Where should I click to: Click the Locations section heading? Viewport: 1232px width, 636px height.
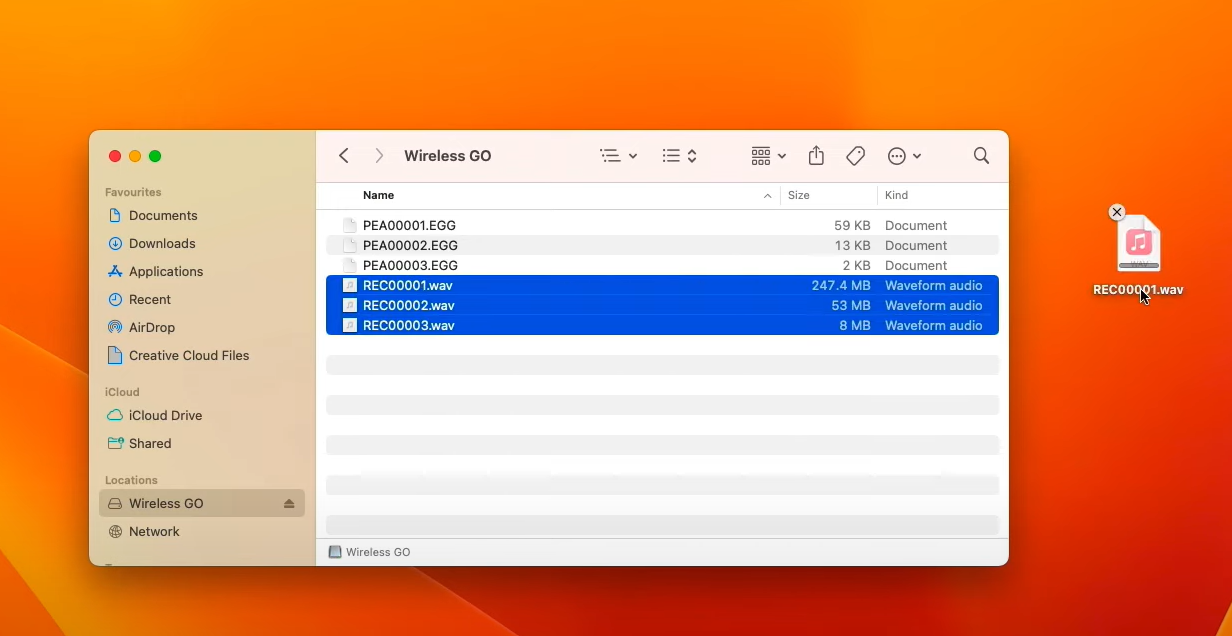(x=131, y=480)
